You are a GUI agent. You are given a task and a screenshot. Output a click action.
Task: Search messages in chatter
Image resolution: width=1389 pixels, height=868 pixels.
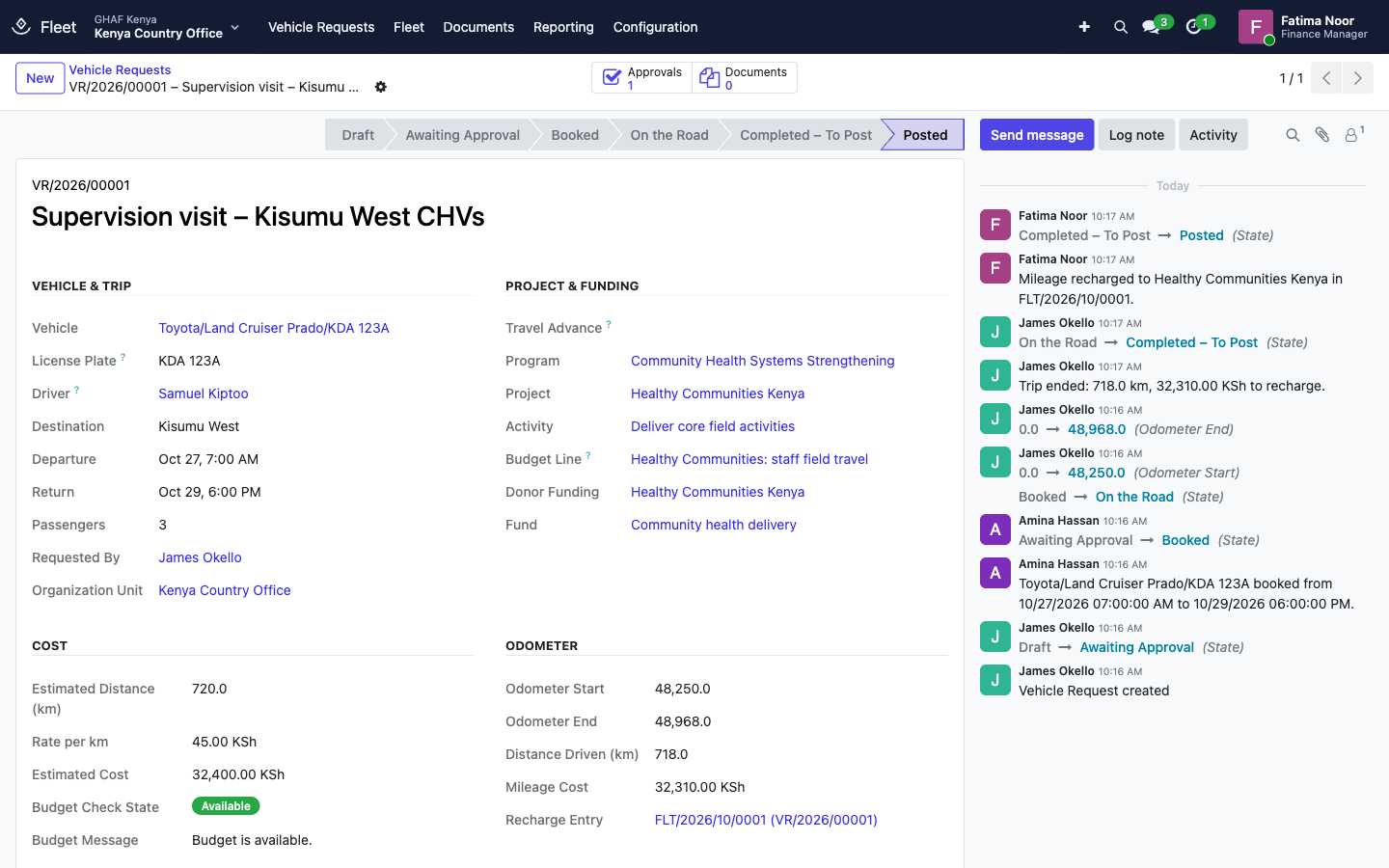pyautogui.click(x=1293, y=135)
